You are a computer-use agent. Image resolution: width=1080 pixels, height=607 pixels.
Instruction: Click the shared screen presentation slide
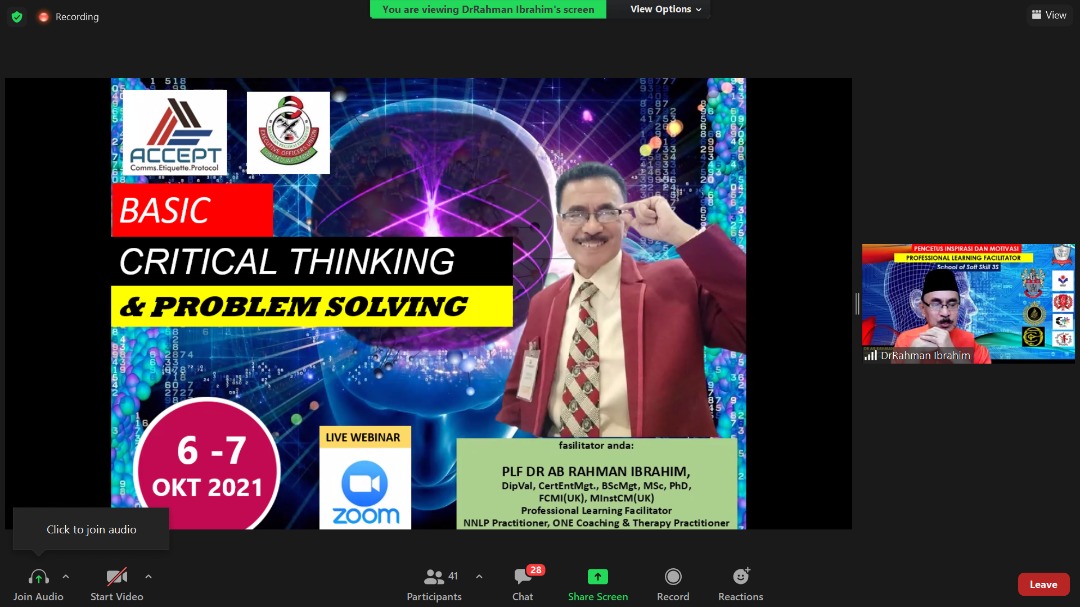pyautogui.click(x=428, y=303)
